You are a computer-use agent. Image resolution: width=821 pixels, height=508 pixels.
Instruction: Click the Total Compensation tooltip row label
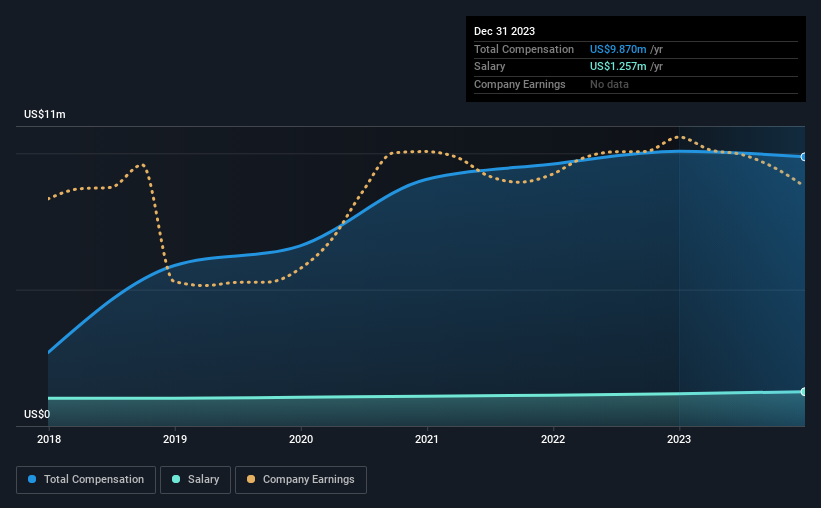point(524,49)
